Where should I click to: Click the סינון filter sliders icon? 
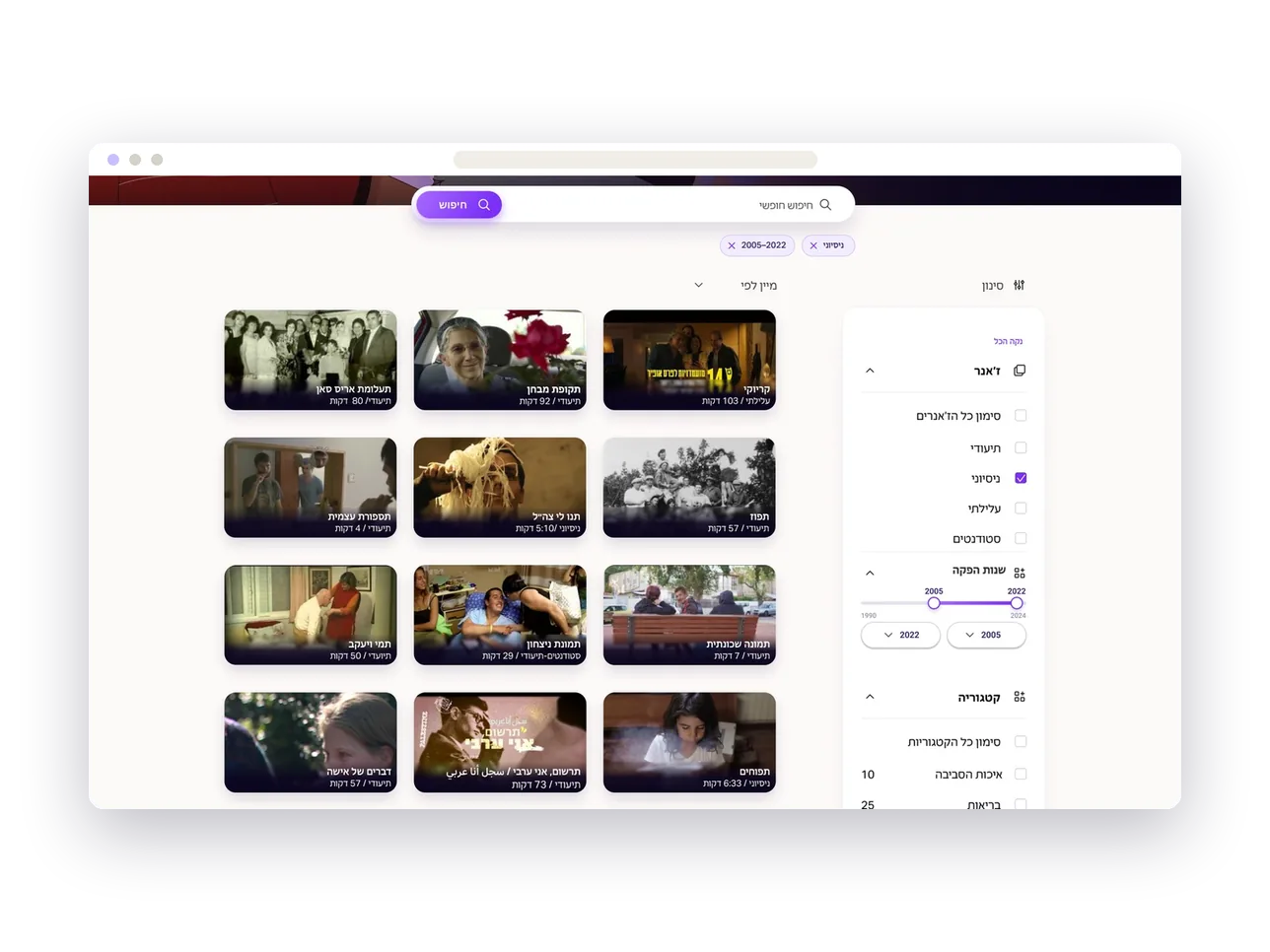(x=1020, y=286)
